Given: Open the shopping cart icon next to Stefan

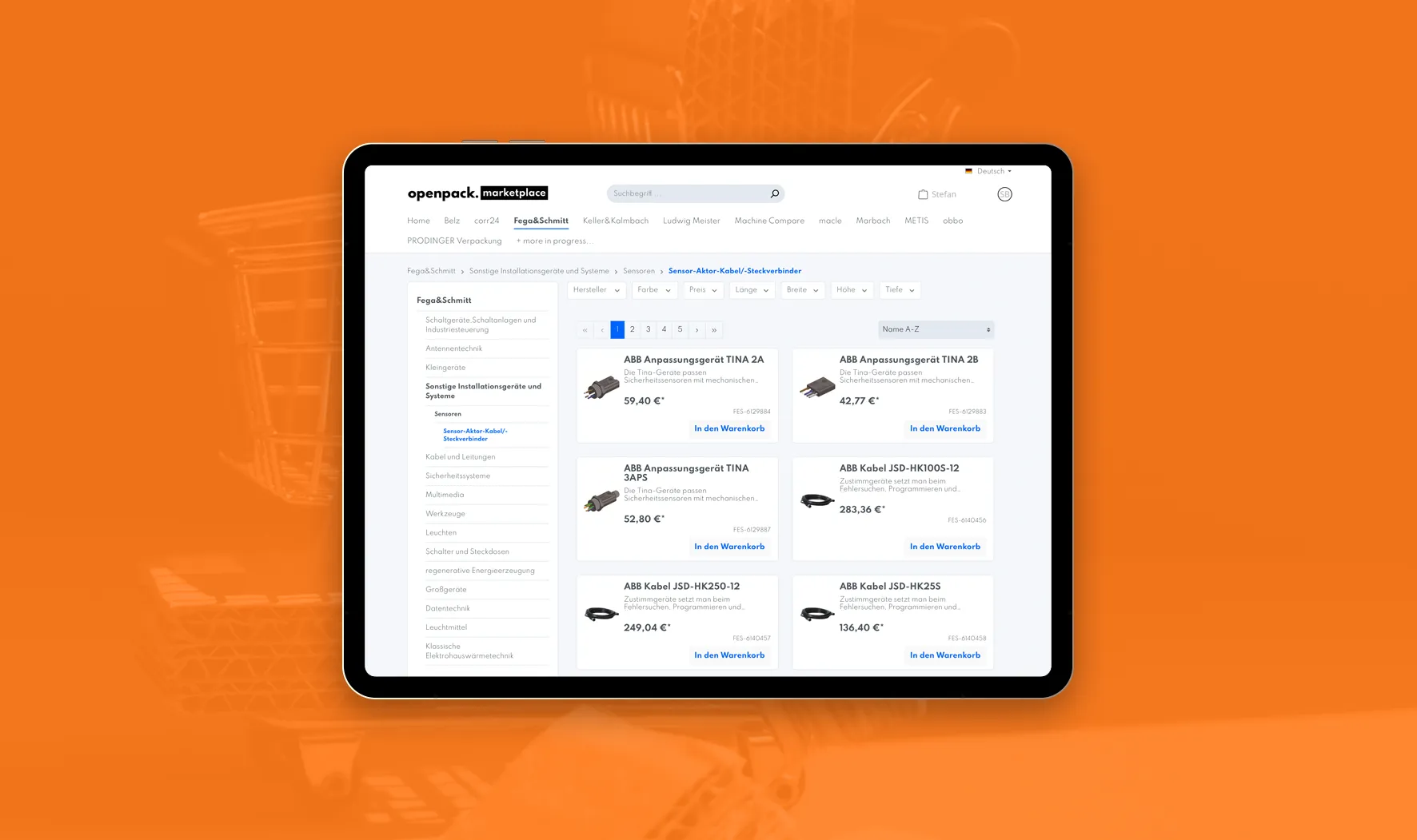Looking at the screenshot, I should click(923, 194).
